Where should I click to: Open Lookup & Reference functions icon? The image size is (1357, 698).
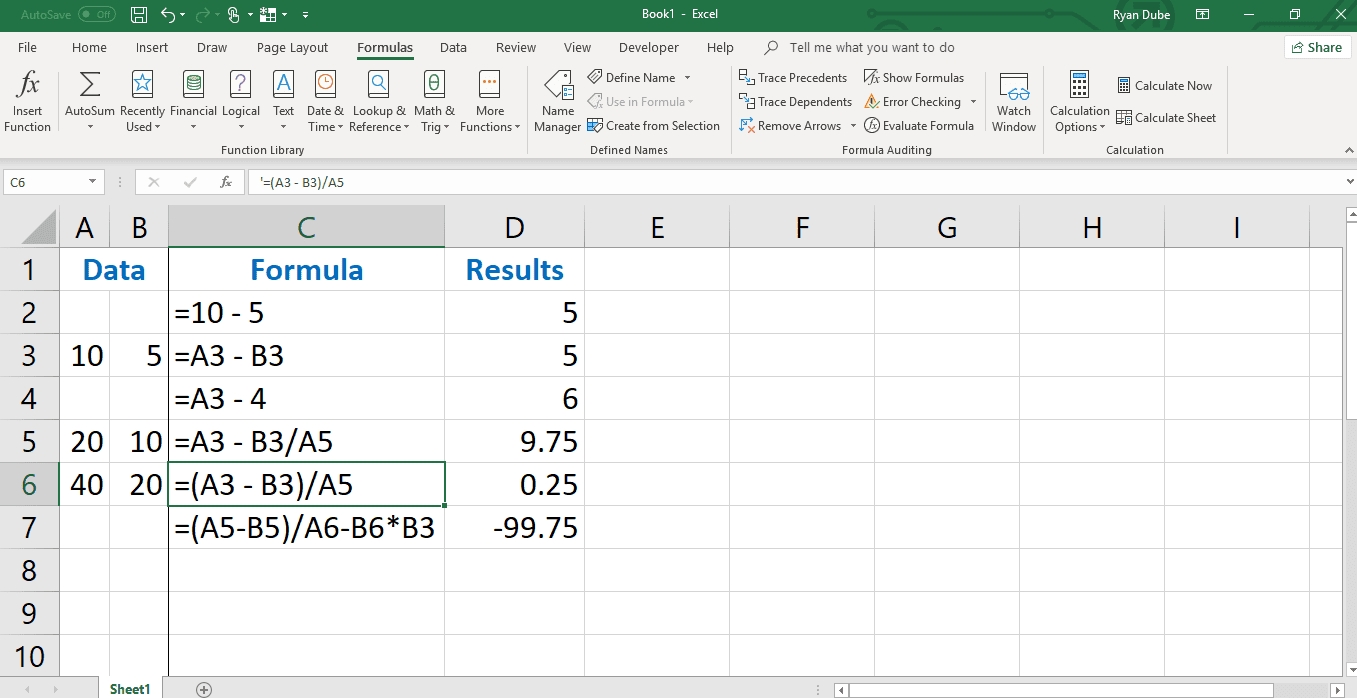click(379, 84)
